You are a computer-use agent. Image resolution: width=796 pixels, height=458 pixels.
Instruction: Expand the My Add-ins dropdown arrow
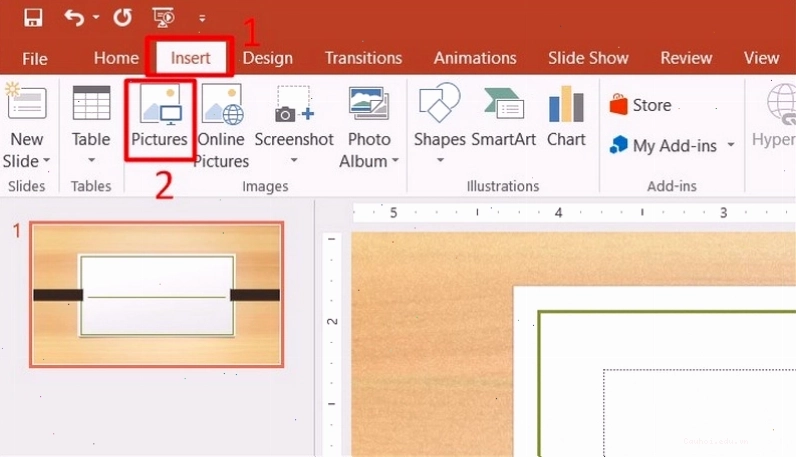click(731, 145)
